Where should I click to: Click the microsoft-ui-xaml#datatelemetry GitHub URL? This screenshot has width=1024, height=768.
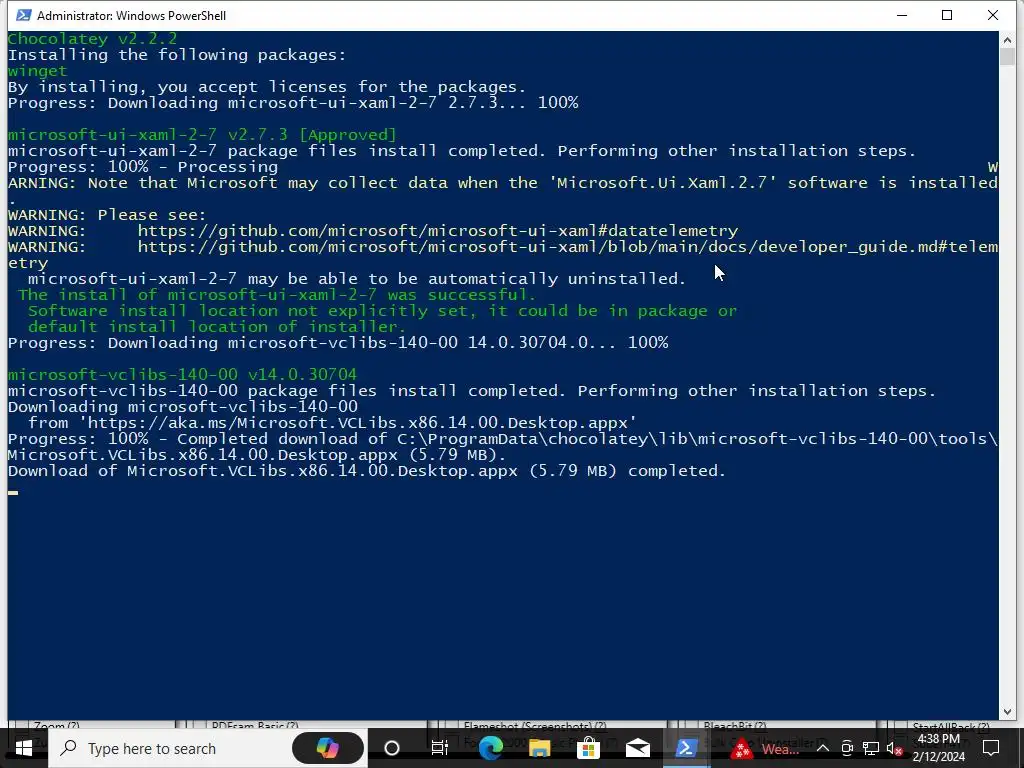[438, 231]
